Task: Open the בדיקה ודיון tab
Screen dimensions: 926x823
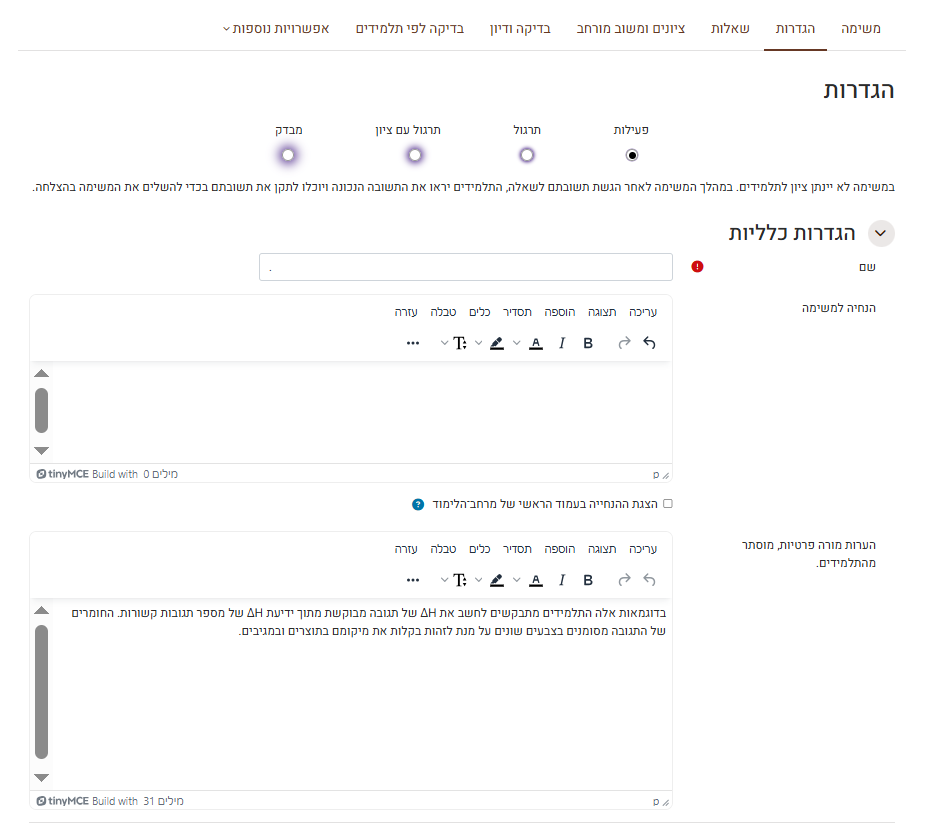Action: [520, 28]
